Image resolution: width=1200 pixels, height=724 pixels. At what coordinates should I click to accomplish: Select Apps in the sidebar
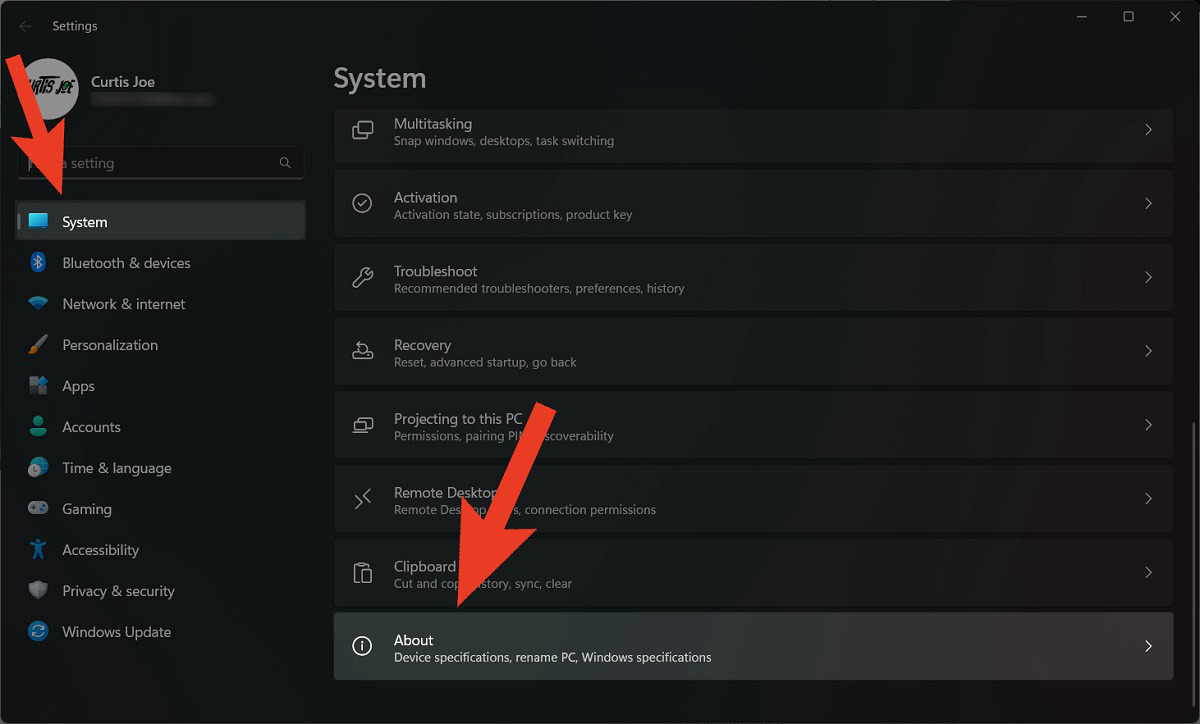coord(78,386)
